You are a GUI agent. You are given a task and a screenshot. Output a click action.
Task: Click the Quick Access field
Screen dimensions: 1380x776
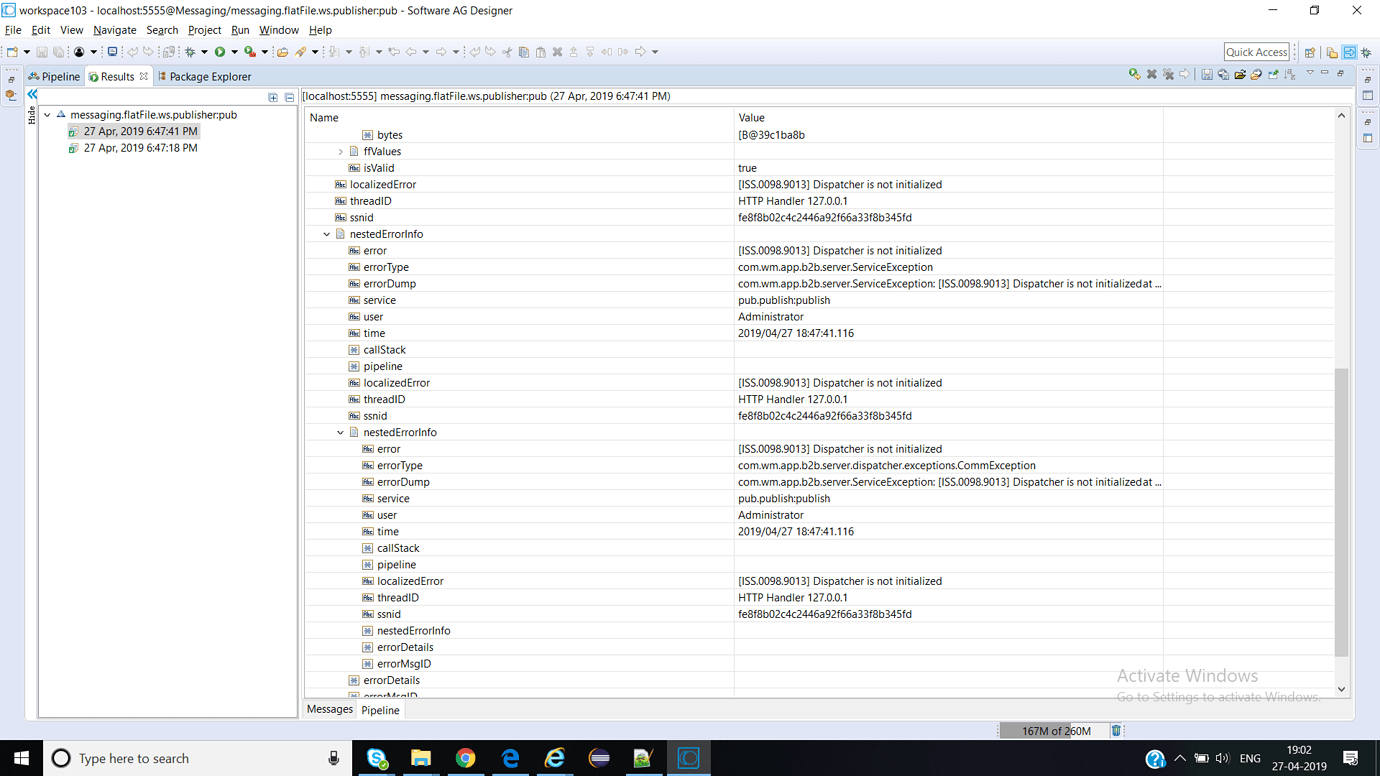[x=1257, y=52]
